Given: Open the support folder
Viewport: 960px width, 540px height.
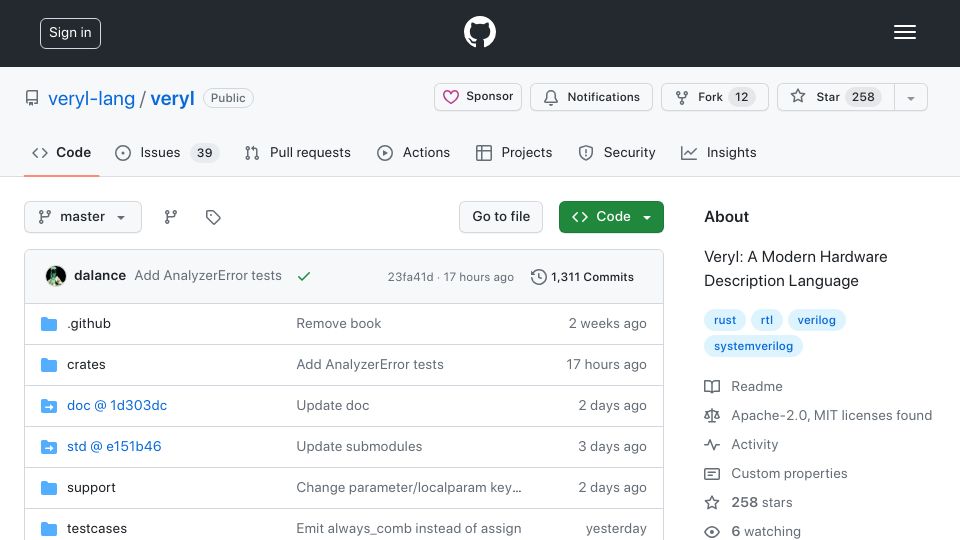Looking at the screenshot, I should click(91, 487).
